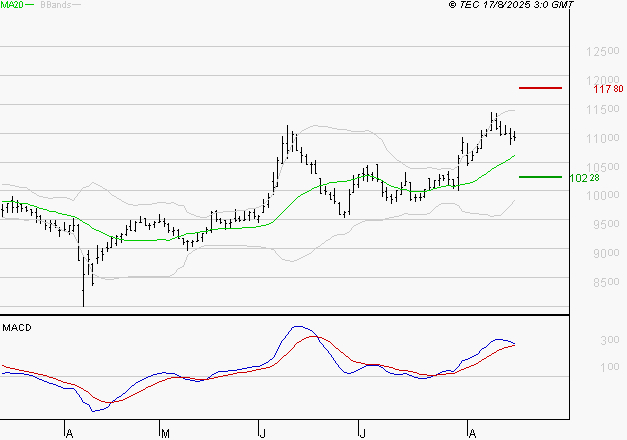Click the 8500 price axis label
The height and width of the screenshot is (440, 627).
tap(606, 282)
